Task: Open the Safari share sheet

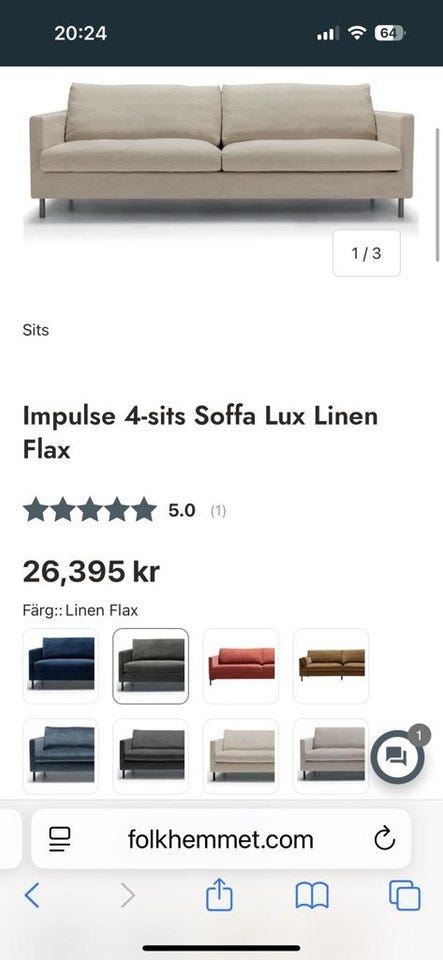Action: [x=219, y=894]
